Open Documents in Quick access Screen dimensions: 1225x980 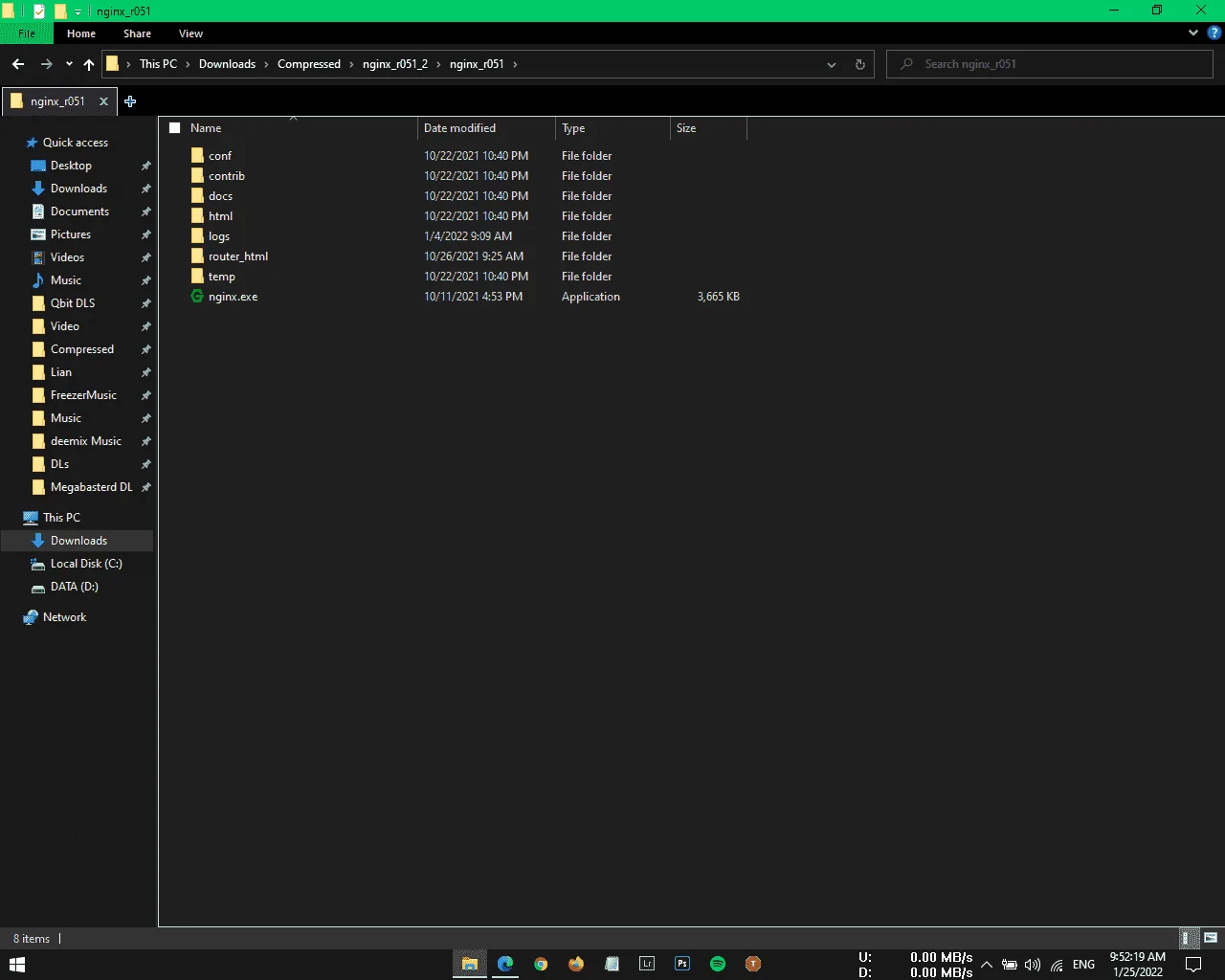79,212
